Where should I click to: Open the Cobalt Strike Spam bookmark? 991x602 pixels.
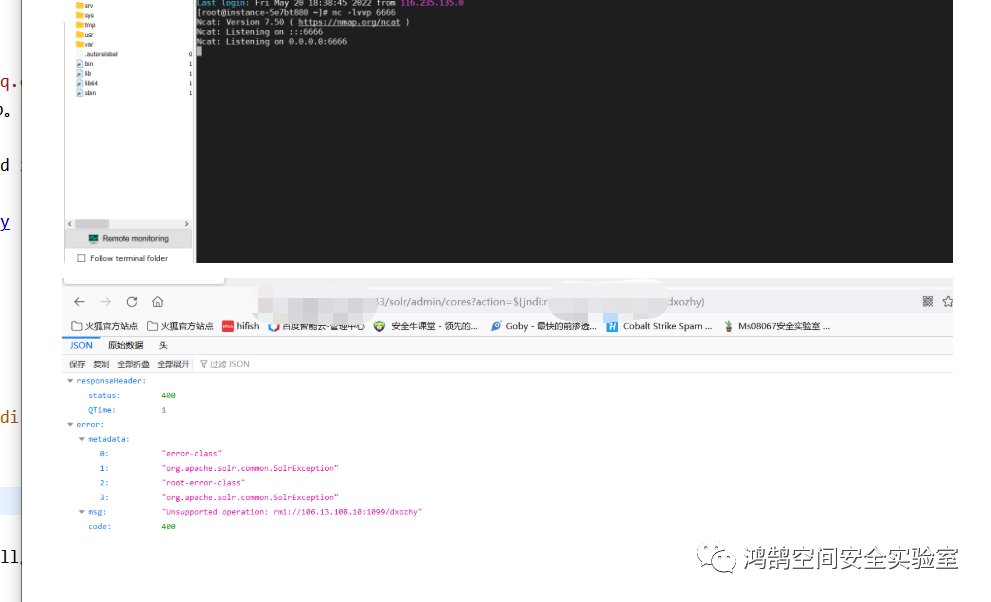point(659,326)
